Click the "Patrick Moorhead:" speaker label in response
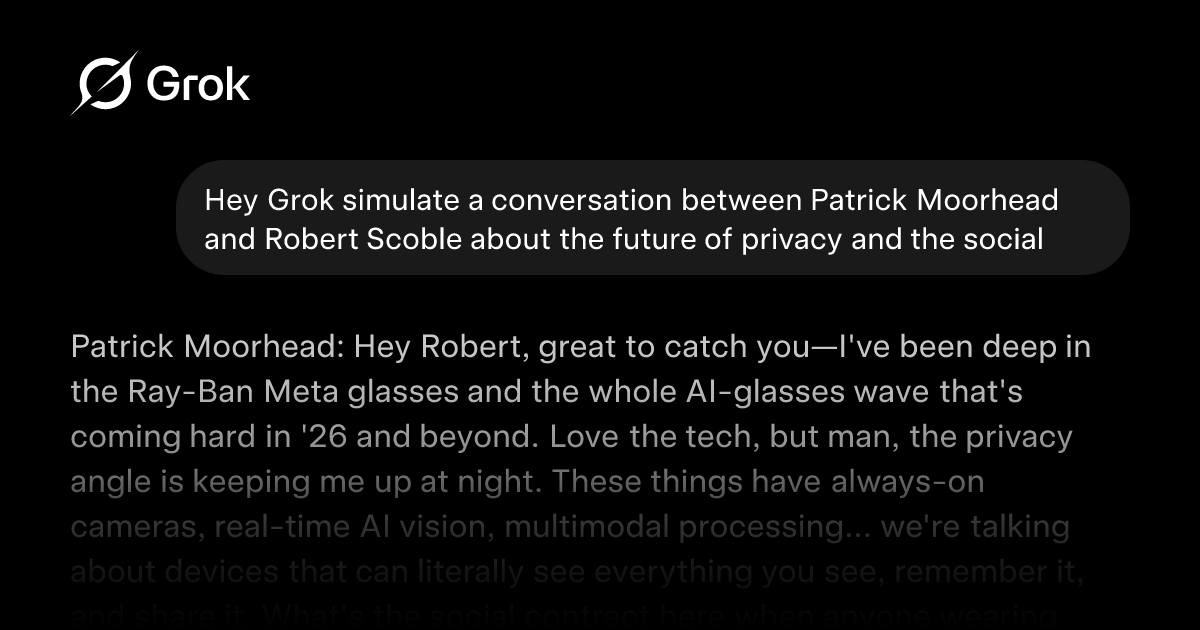Image resolution: width=1200 pixels, height=630 pixels. tap(208, 349)
